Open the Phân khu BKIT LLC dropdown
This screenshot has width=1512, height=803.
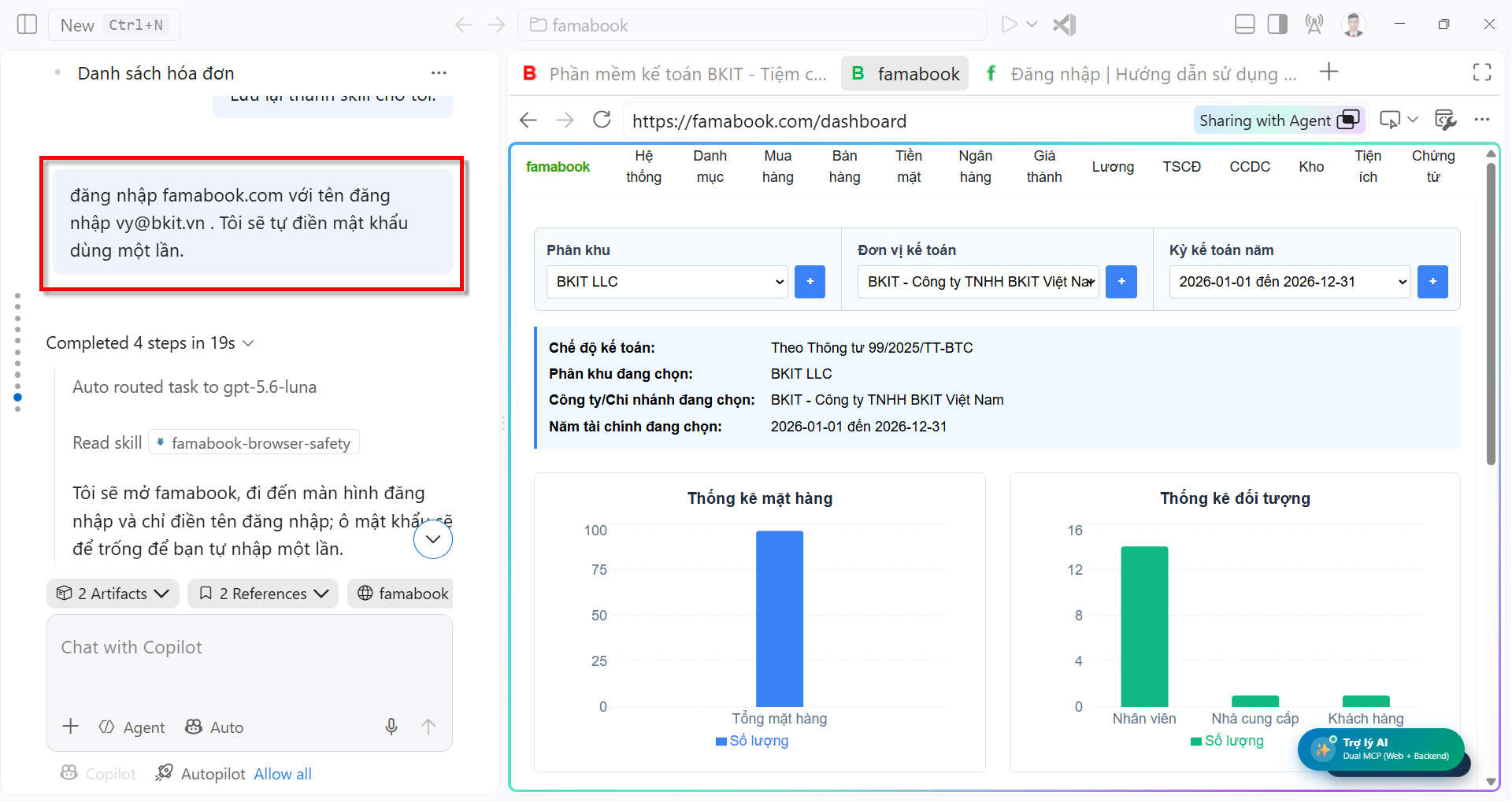pos(667,282)
